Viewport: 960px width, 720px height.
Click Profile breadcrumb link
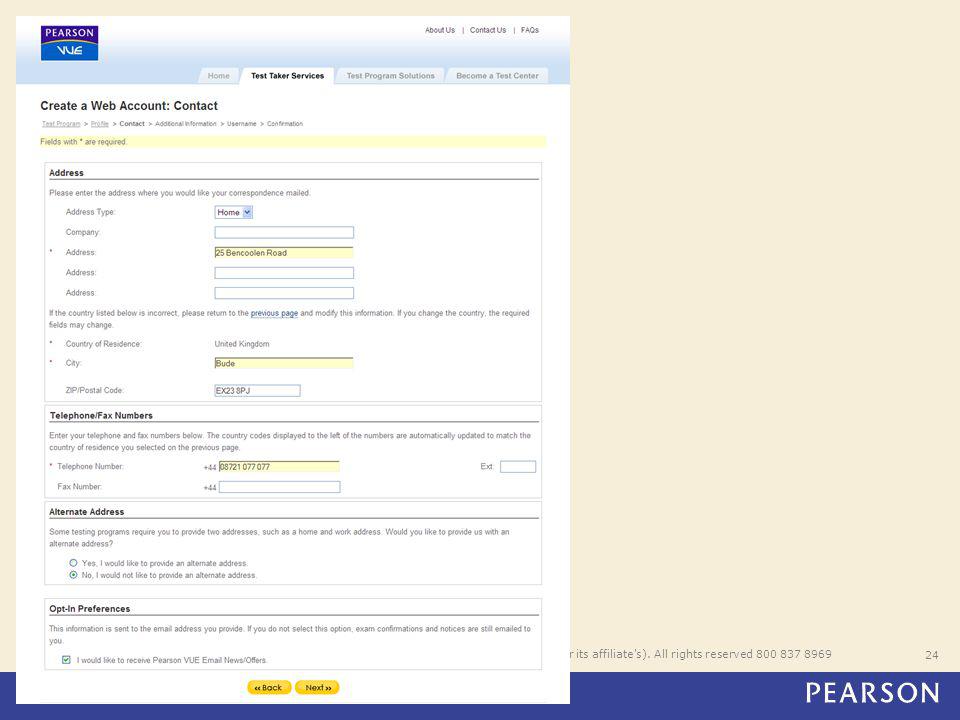(x=100, y=124)
